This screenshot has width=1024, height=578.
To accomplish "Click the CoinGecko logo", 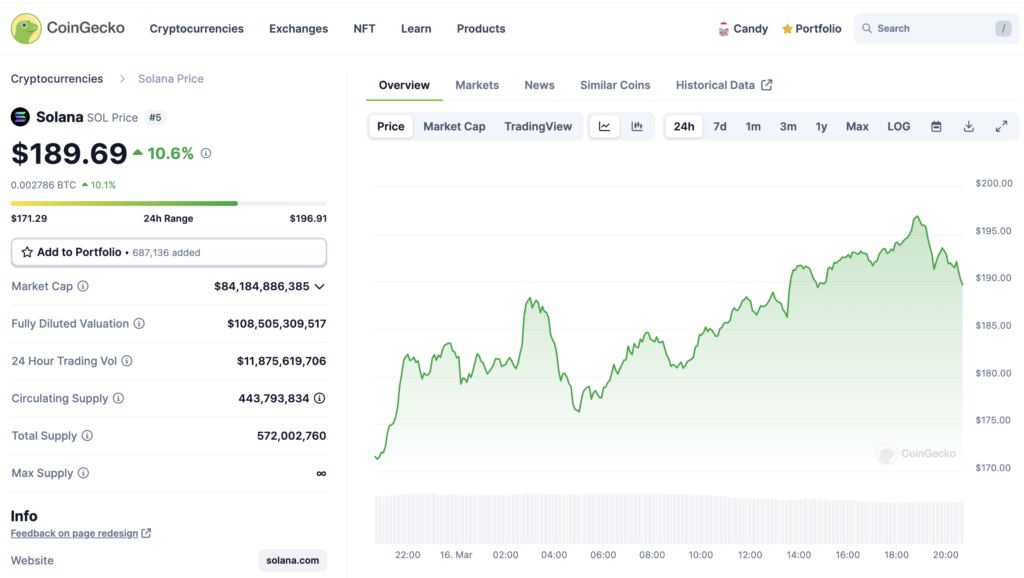I will 68,28.
